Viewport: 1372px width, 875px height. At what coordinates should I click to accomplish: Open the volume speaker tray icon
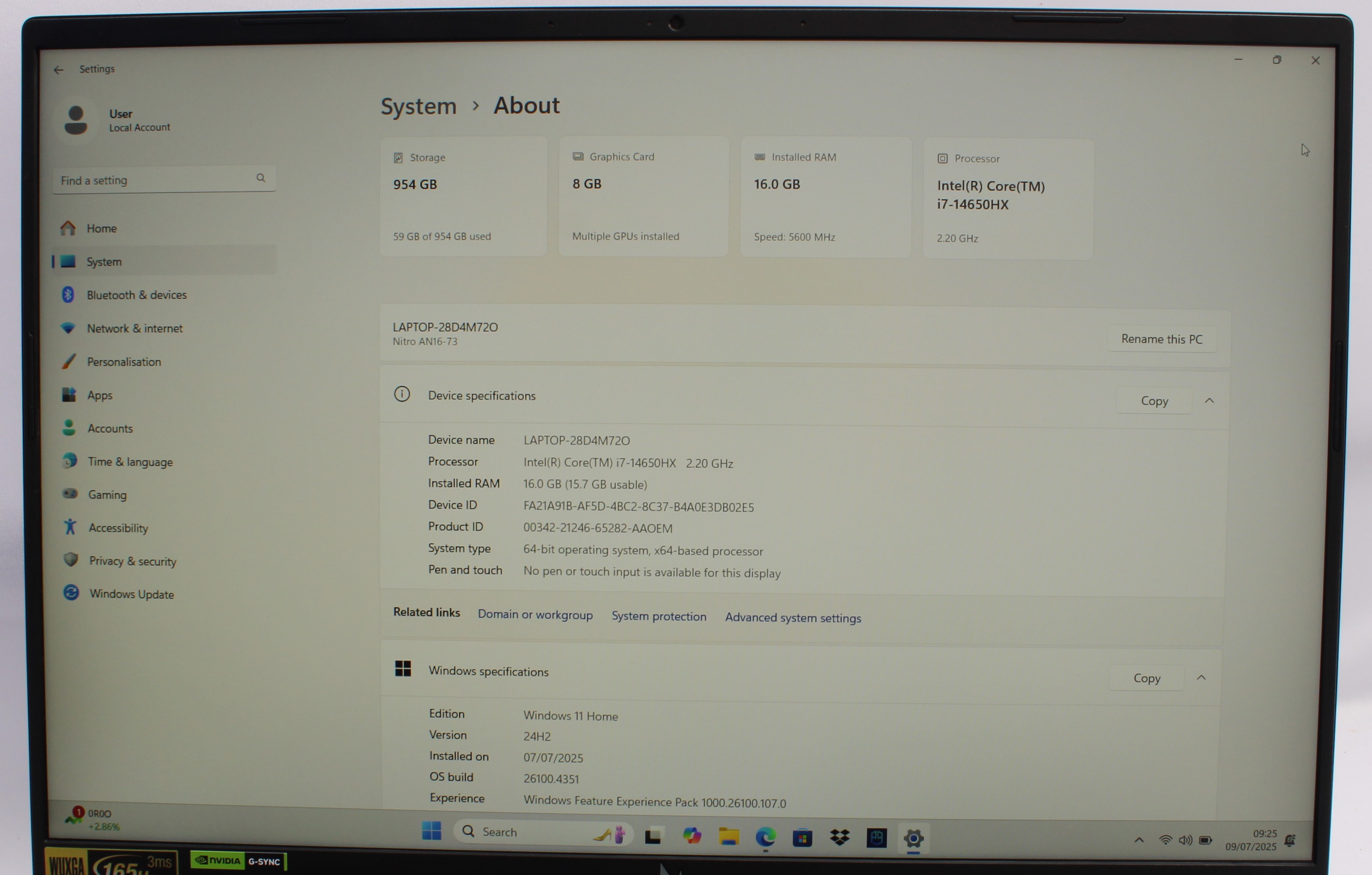1186,840
